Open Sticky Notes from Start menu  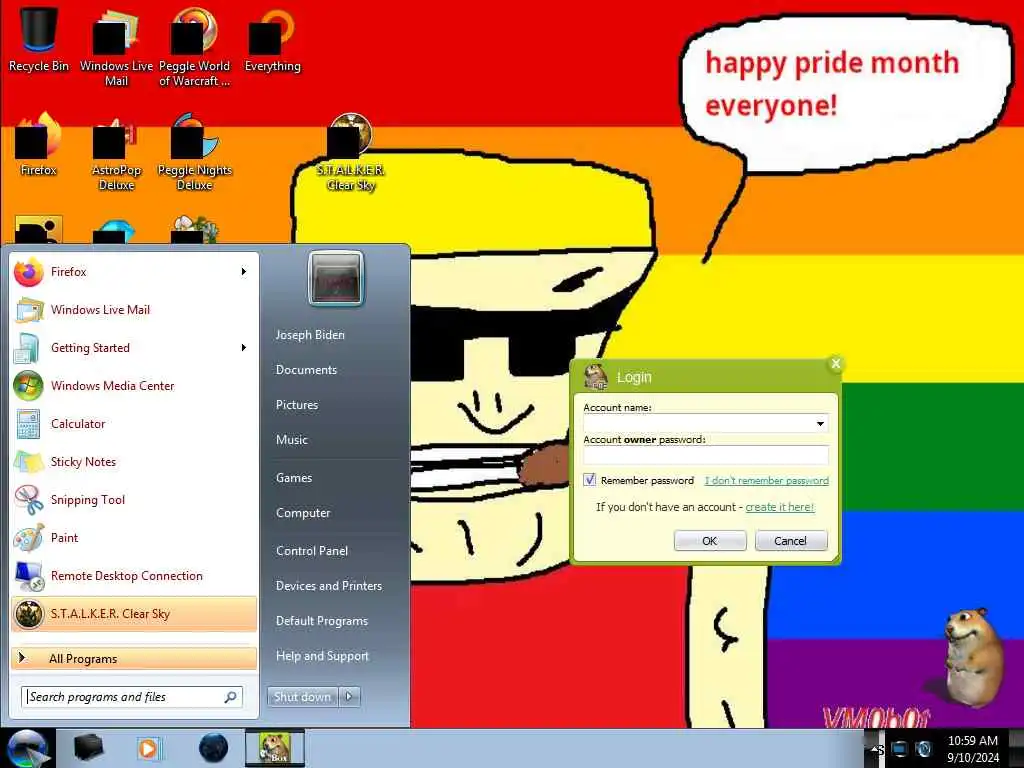click(133, 461)
